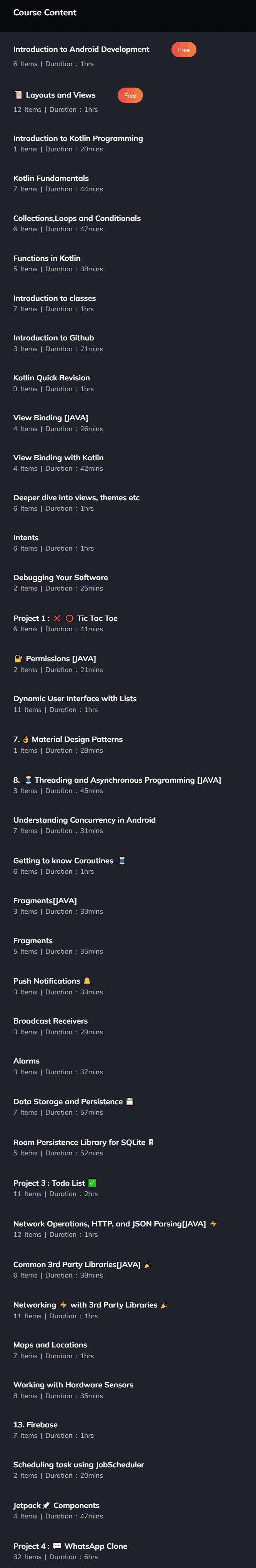Screen dimensions: 256x1568
Task: Click the lightning icon after Network Operations heading
Action: tap(213, 1223)
